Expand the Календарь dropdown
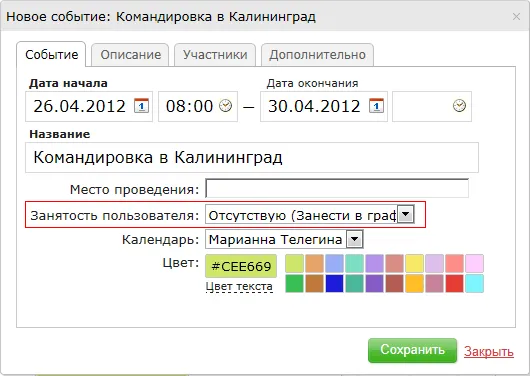This screenshot has width=530, height=376. click(355, 239)
